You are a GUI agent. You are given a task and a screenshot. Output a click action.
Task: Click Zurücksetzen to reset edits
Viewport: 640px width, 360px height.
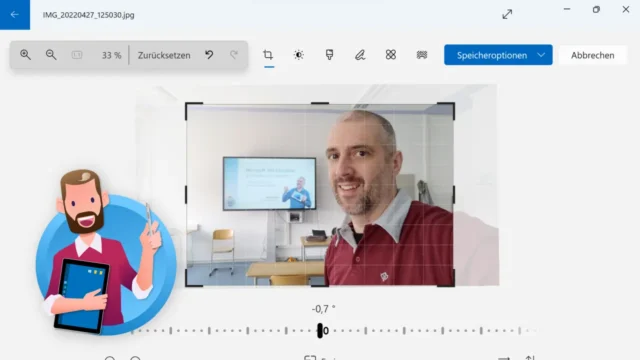point(164,55)
